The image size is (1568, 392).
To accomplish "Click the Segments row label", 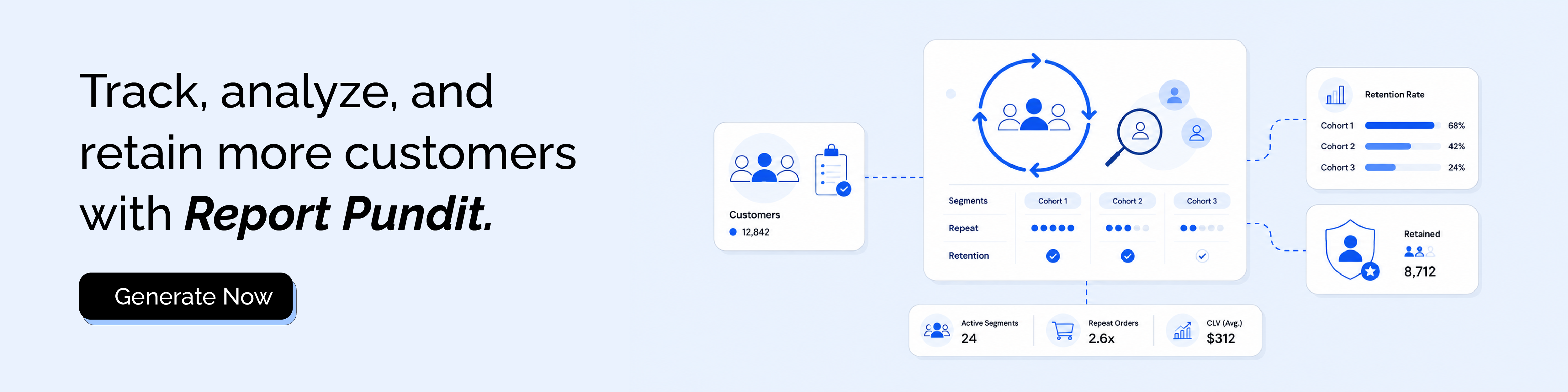I will coord(968,201).
